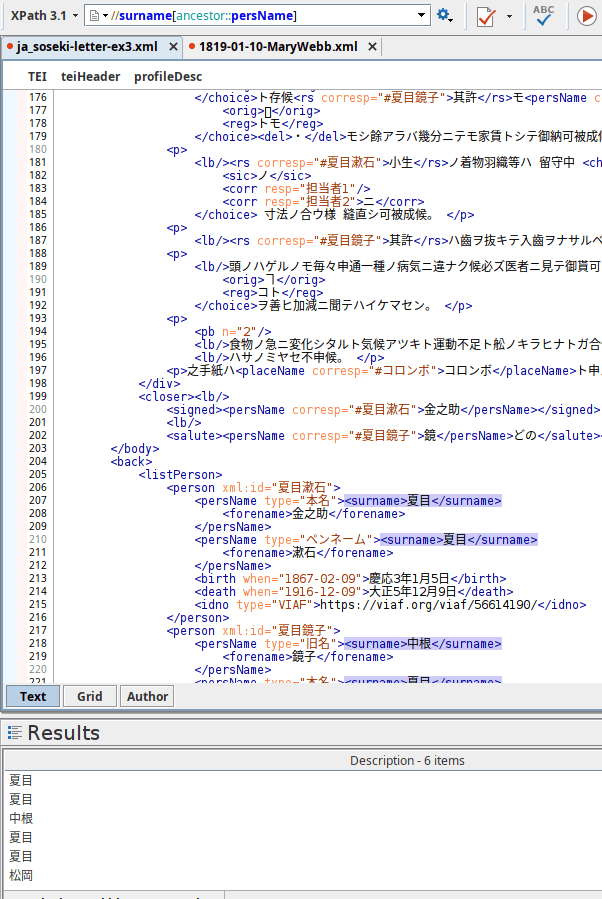Select profileDesc in the breadcrumb
602x899 pixels.
click(168, 77)
